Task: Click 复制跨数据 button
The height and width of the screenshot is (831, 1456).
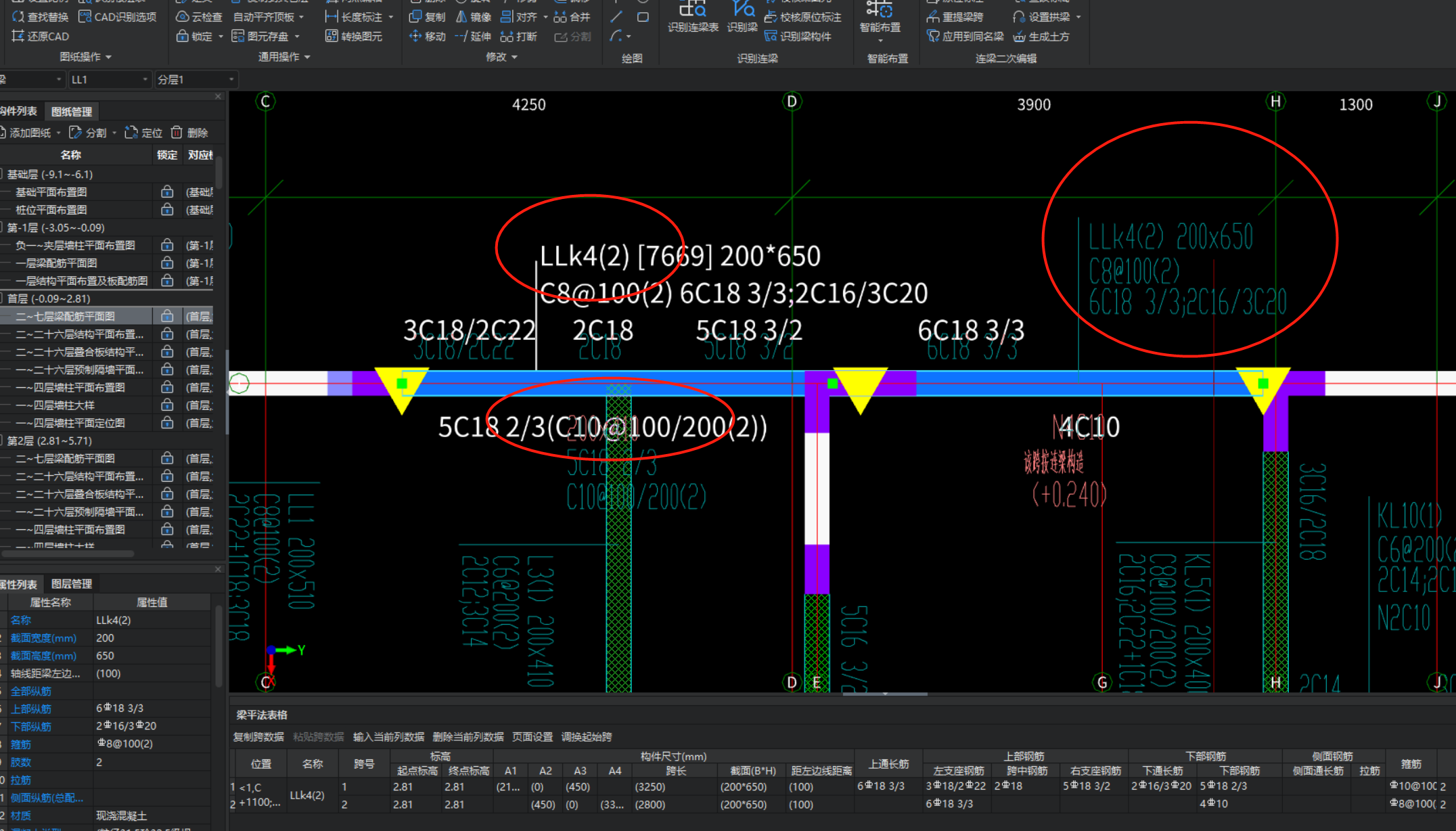Action: click(x=258, y=737)
